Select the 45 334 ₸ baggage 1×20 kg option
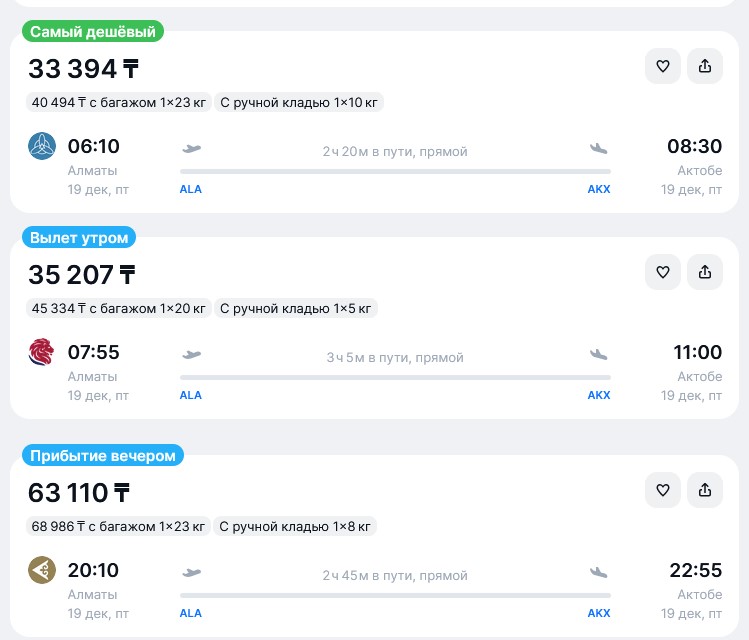The height and width of the screenshot is (640, 749). pyautogui.click(x=119, y=308)
